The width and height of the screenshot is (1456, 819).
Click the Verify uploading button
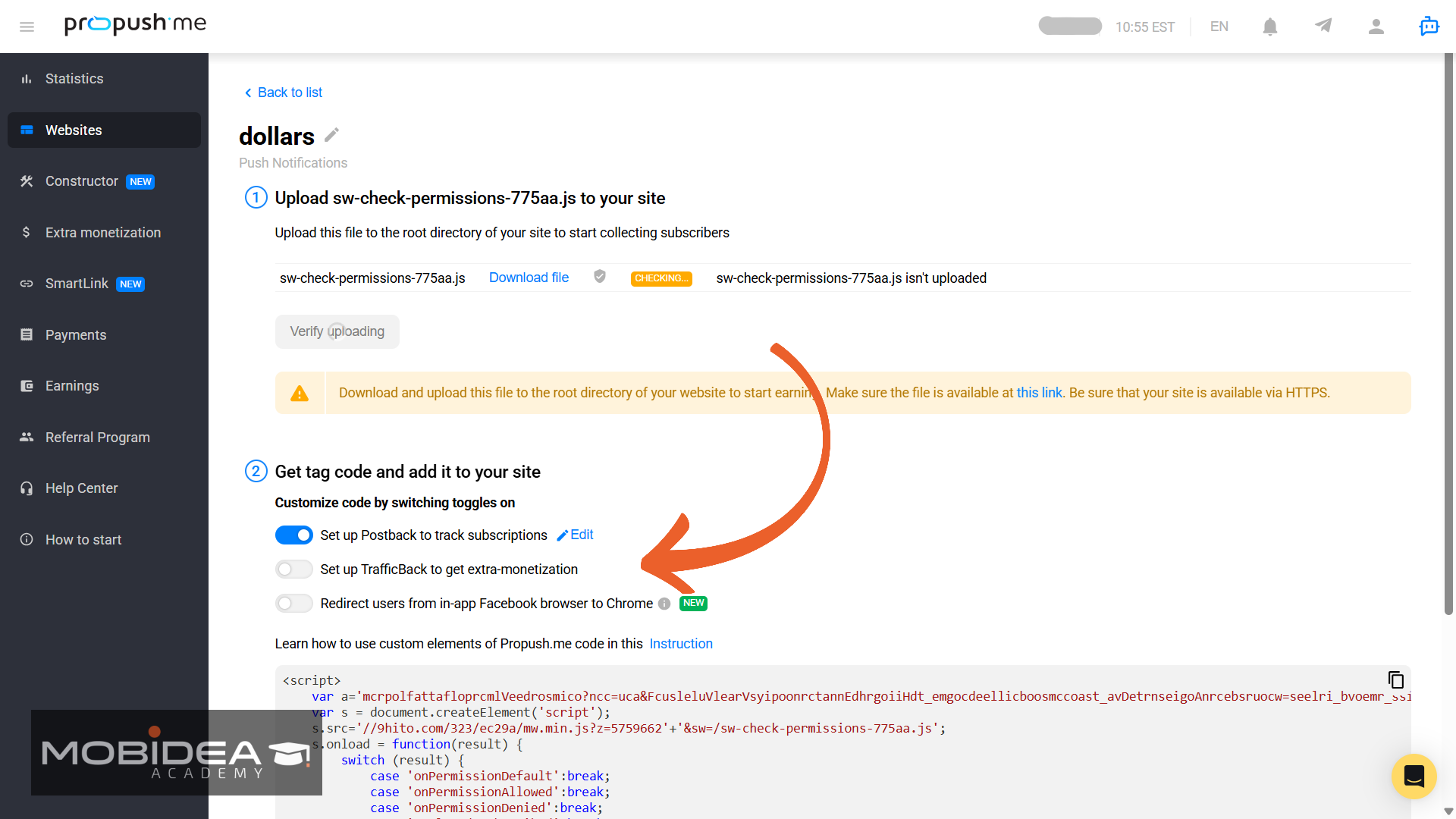tap(337, 331)
